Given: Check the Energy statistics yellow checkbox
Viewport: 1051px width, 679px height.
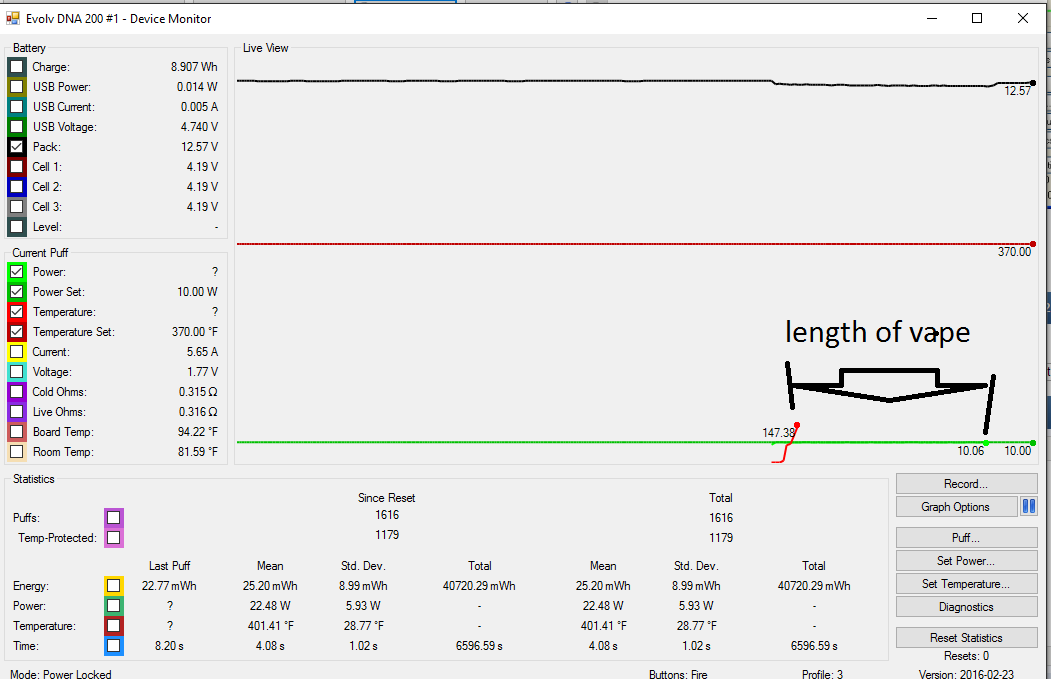Looking at the screenshot, I should click(x=114, y=586).
